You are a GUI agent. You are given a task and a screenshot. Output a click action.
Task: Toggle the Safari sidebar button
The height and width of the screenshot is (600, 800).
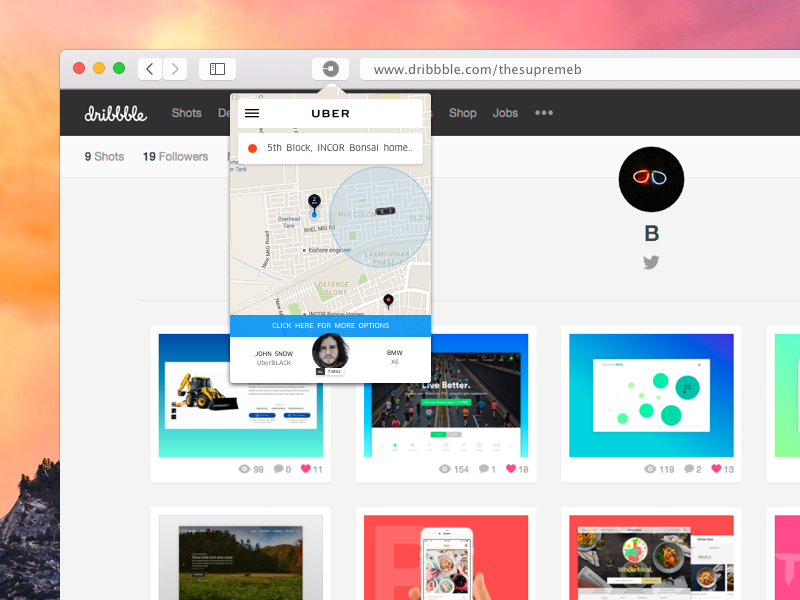pos(217,69)
